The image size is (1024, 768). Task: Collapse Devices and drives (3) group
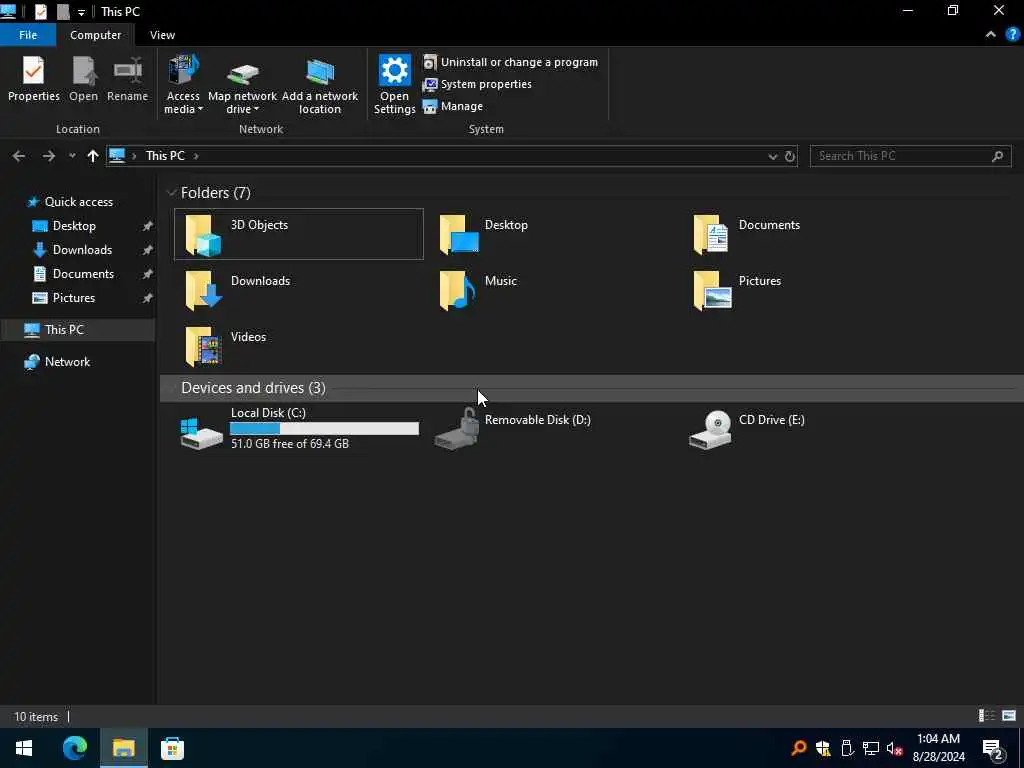click(x=171, y=388)
